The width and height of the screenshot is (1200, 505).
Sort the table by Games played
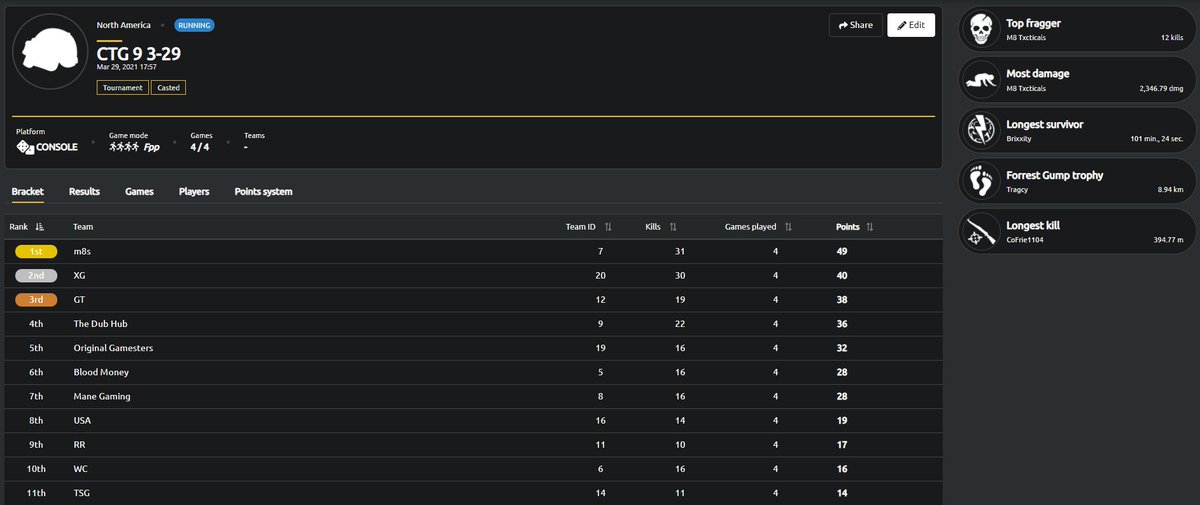pyautogui.click(x=788, y=227)
